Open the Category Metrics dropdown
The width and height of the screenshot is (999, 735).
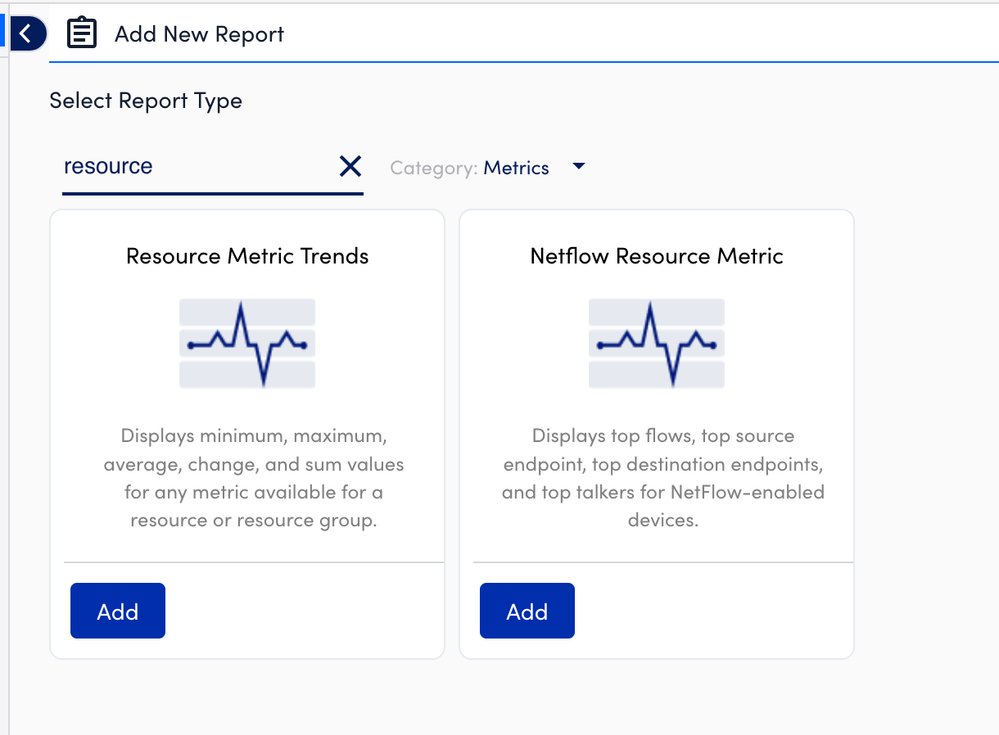pyautogui.click(x=488, y=168)
